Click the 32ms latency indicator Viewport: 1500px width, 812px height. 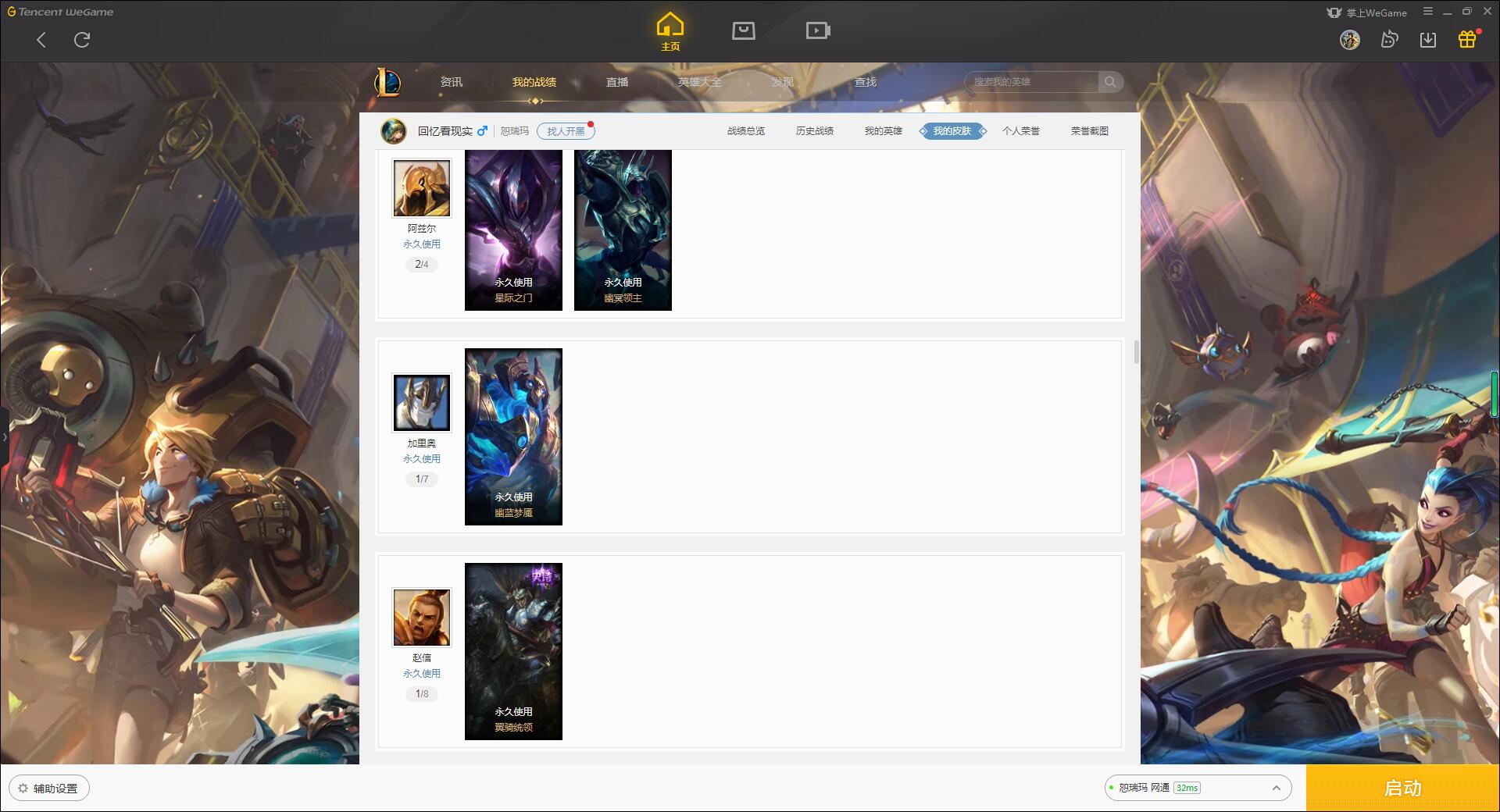tap(1187, 788)
